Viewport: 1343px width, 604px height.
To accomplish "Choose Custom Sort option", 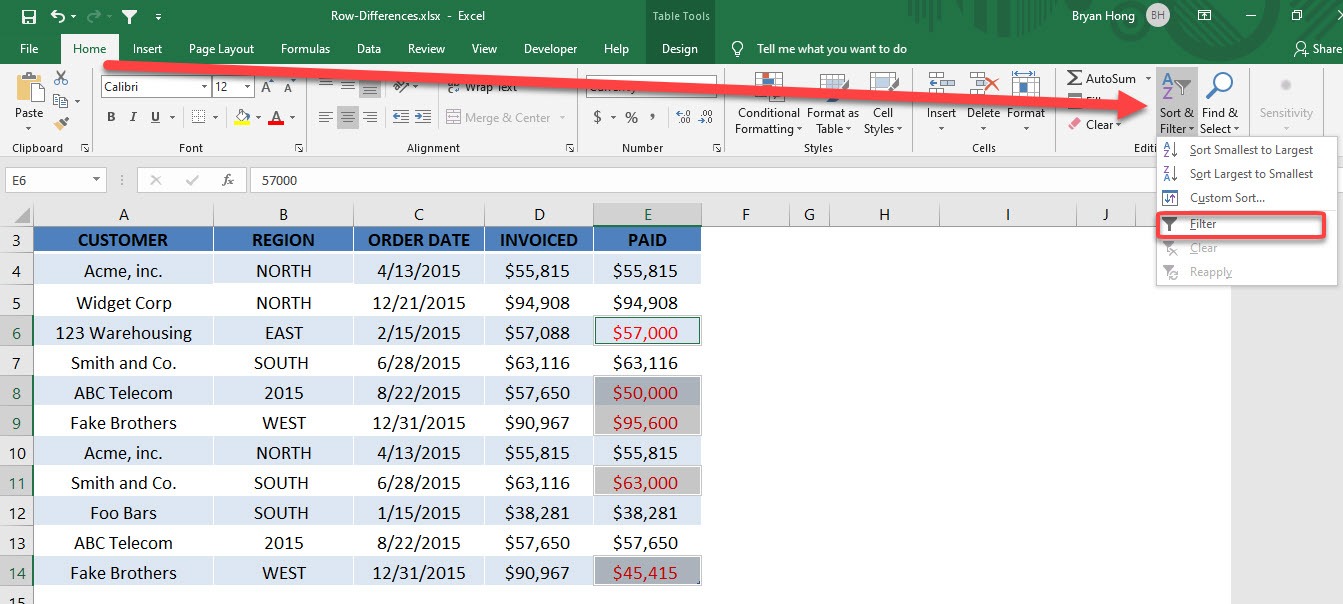I will coord(1227,198).
